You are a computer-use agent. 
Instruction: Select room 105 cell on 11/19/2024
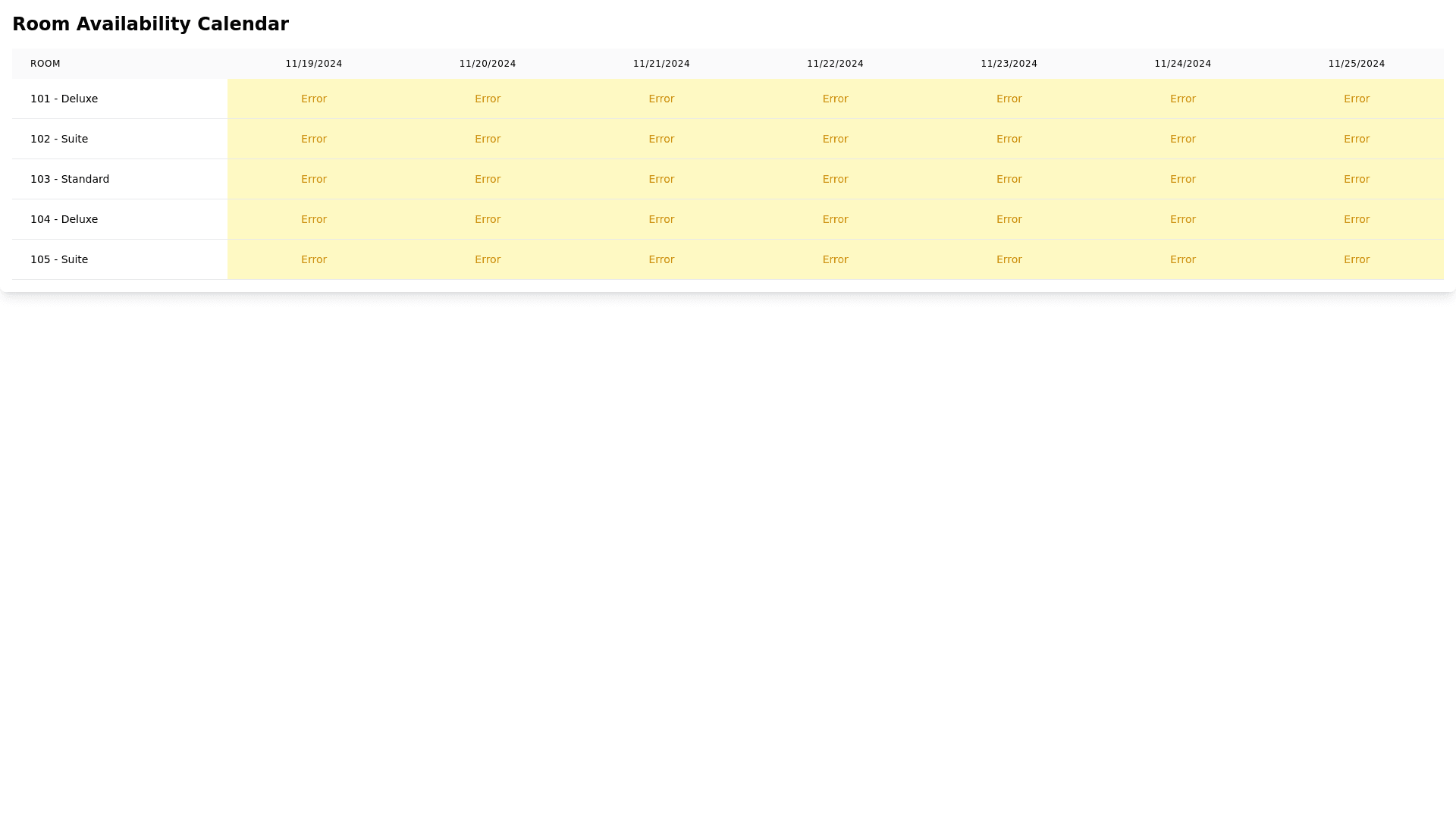click(x=313, y=259)
